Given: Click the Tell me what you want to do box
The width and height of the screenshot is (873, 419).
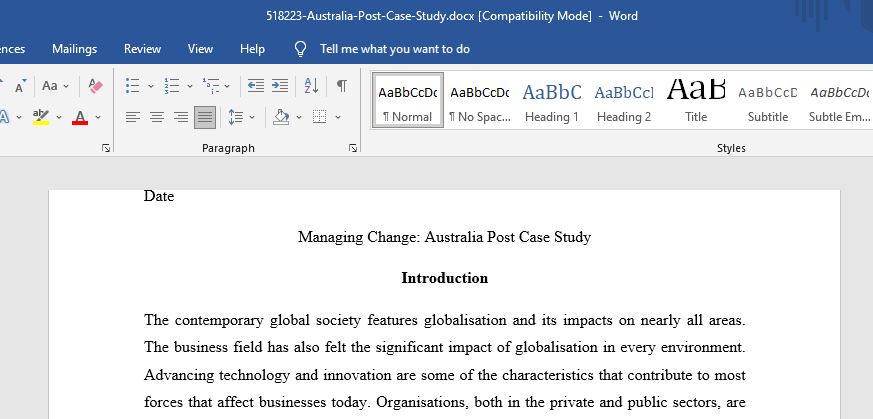Looking at the screenshot, I should coord(395,49).
